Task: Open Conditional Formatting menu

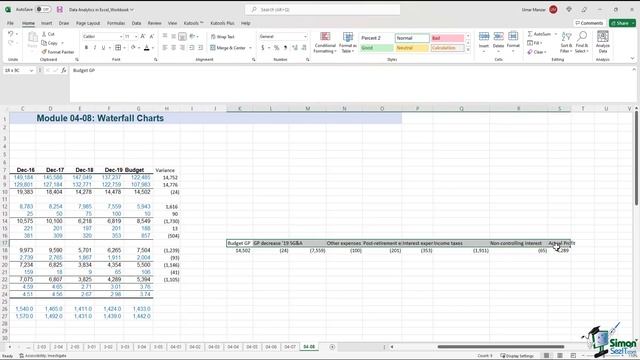Action: tap(325, 42)
